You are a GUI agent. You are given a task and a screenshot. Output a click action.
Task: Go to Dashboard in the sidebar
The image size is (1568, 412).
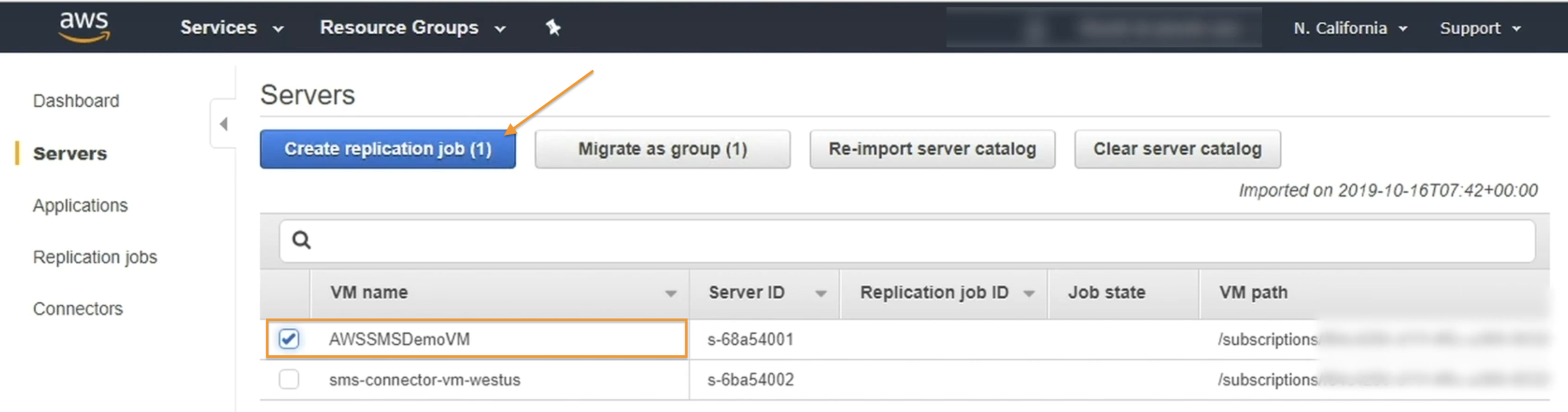click(x=76, y=101)
